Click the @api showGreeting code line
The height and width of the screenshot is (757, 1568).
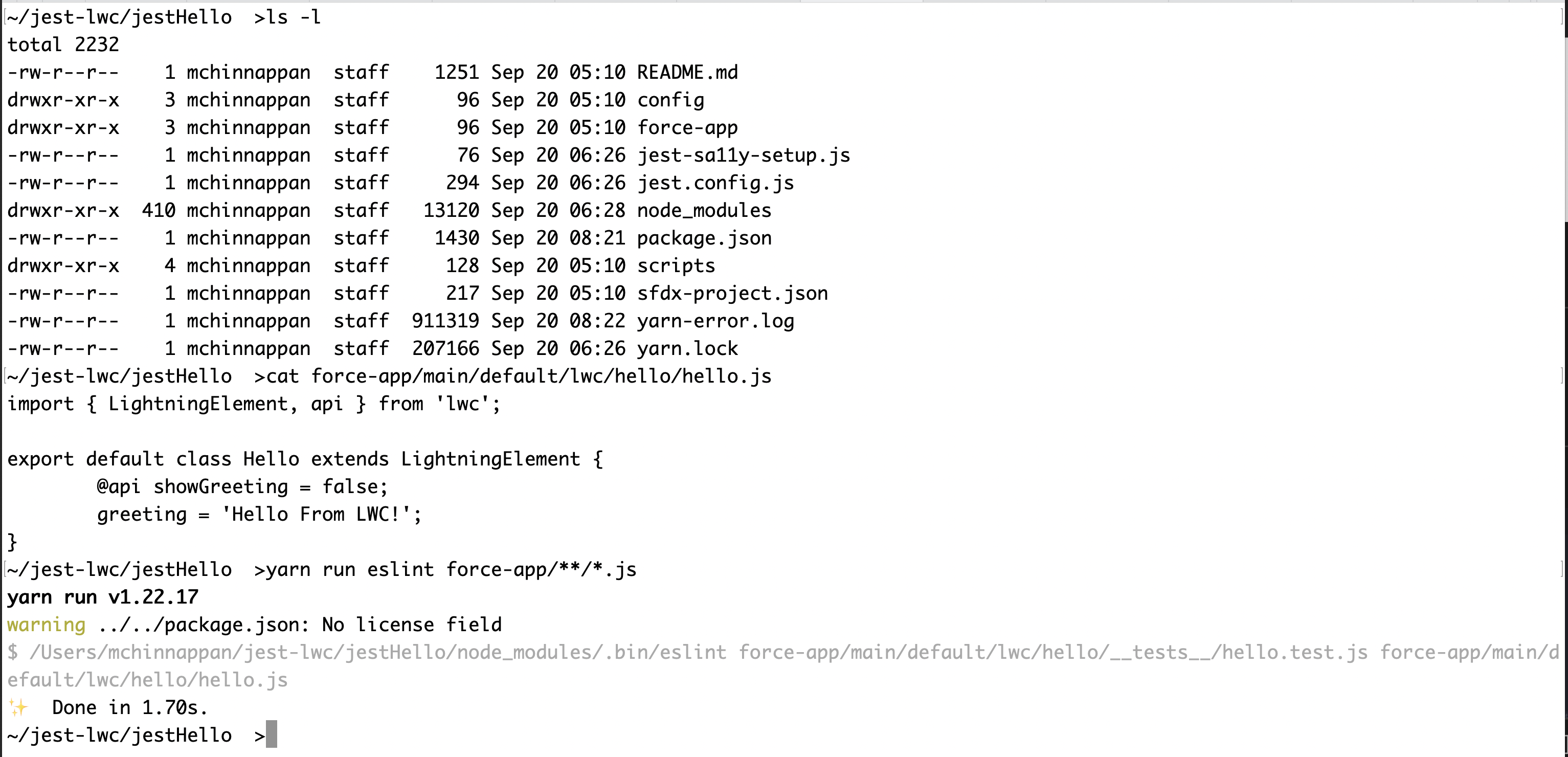coord(242,486)
